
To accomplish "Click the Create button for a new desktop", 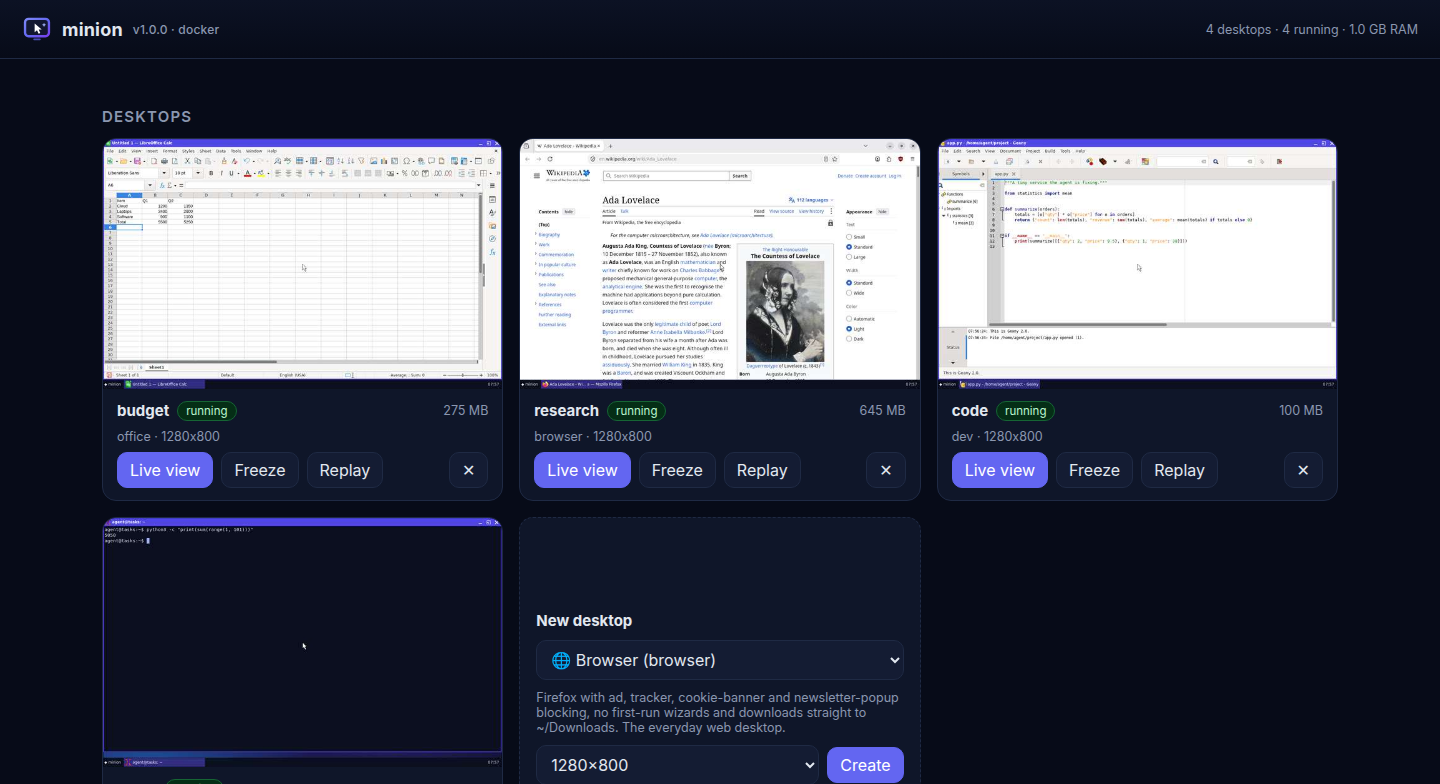I will [865, 765].
